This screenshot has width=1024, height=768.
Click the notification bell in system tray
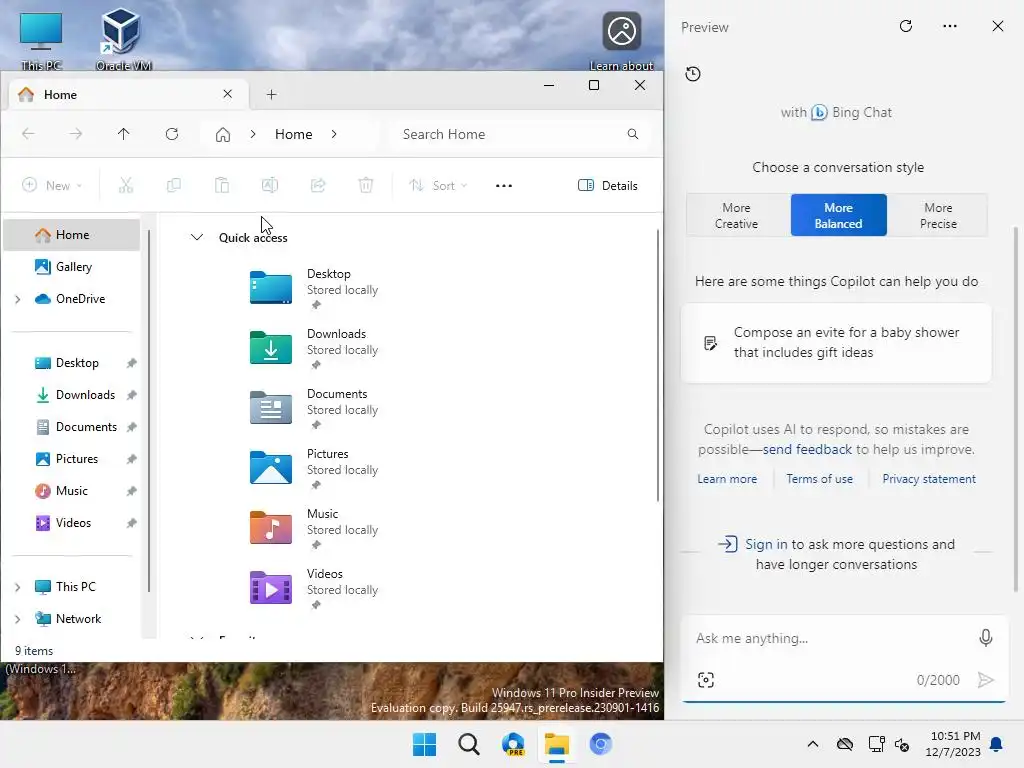pos(997,744)
